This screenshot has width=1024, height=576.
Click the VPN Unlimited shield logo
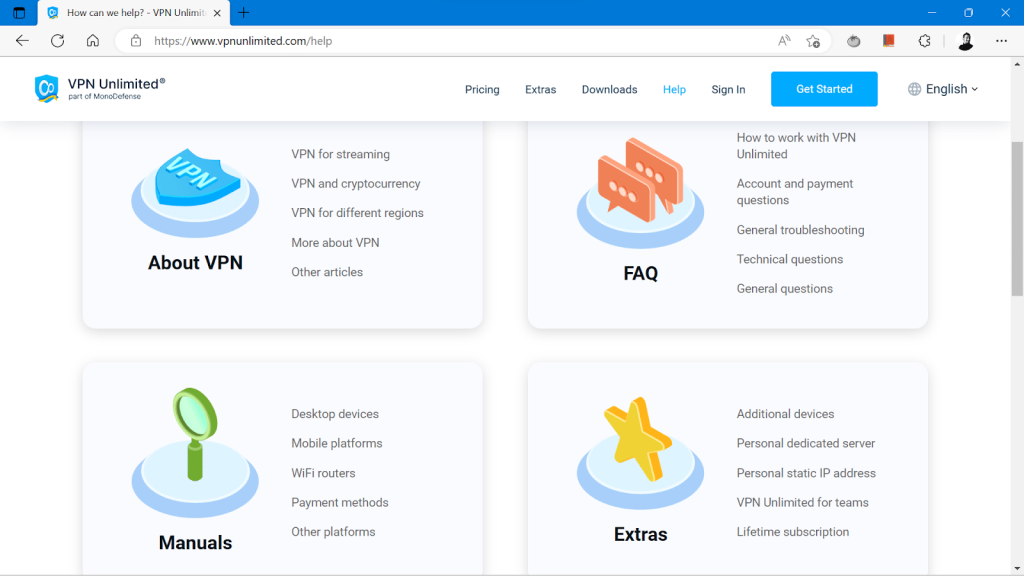pos(46,89)
